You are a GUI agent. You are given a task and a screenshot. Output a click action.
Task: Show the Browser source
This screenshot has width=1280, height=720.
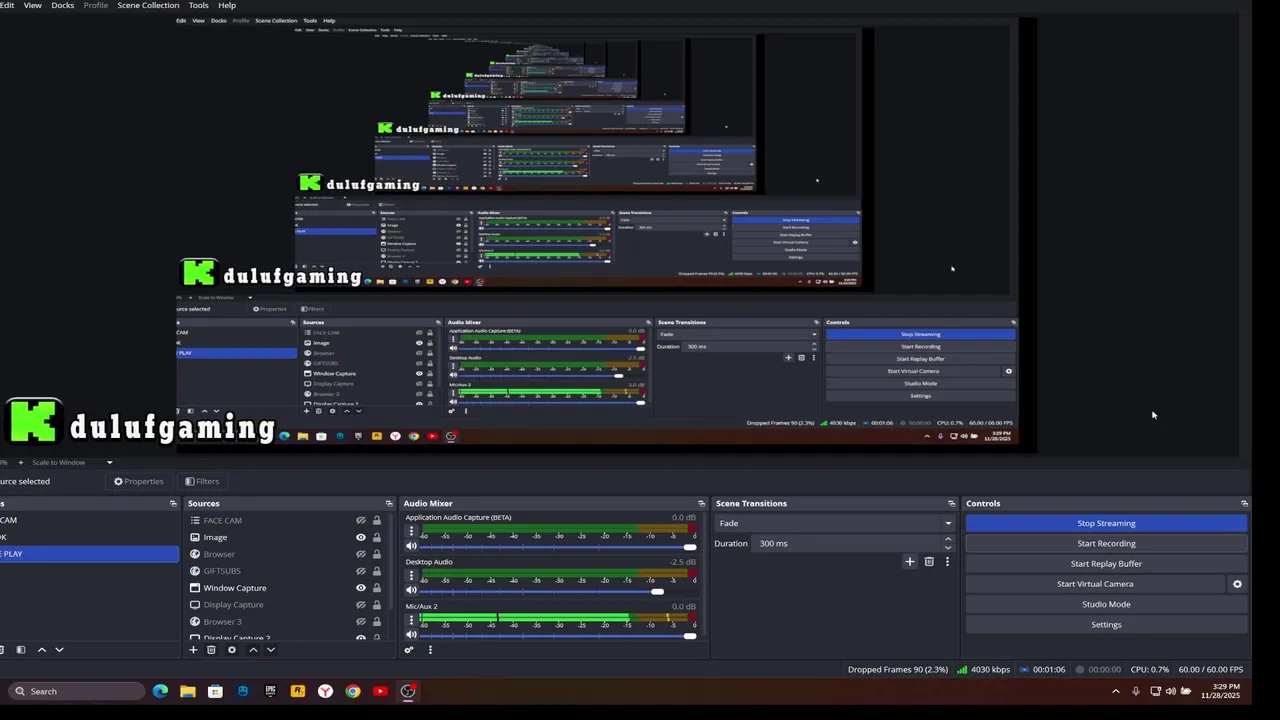tap(361, 554)
